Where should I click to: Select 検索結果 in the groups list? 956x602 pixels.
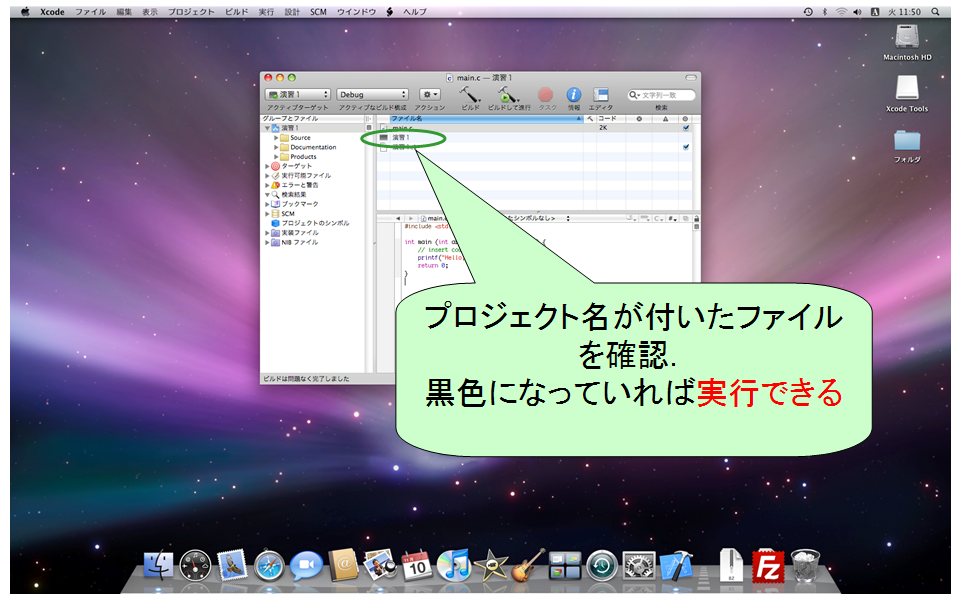pos(289,195)
